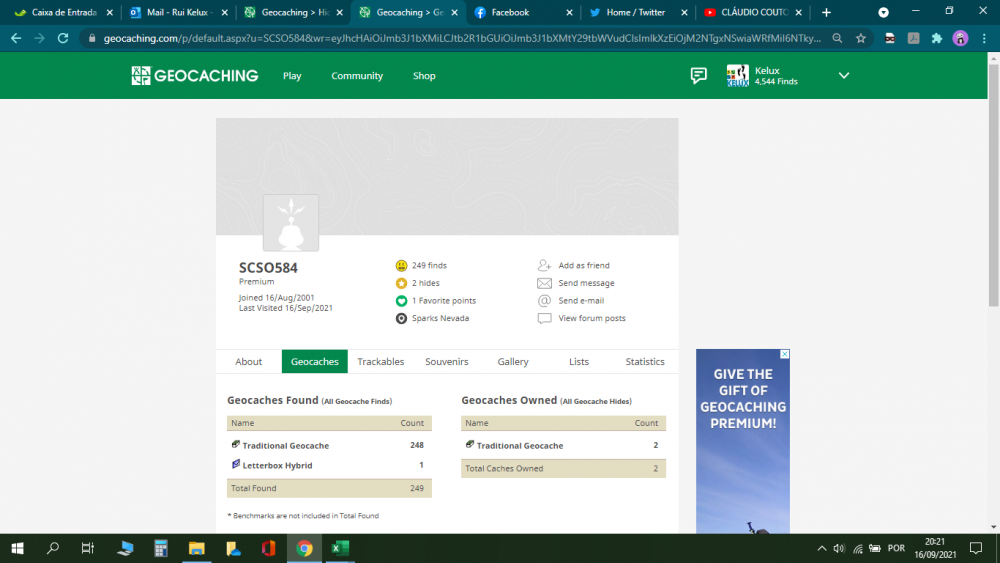This screenshot has height=563, width=1000.
Task: Show hidden system tray icons
Action: pyautogui.click(x=821, y=548)
